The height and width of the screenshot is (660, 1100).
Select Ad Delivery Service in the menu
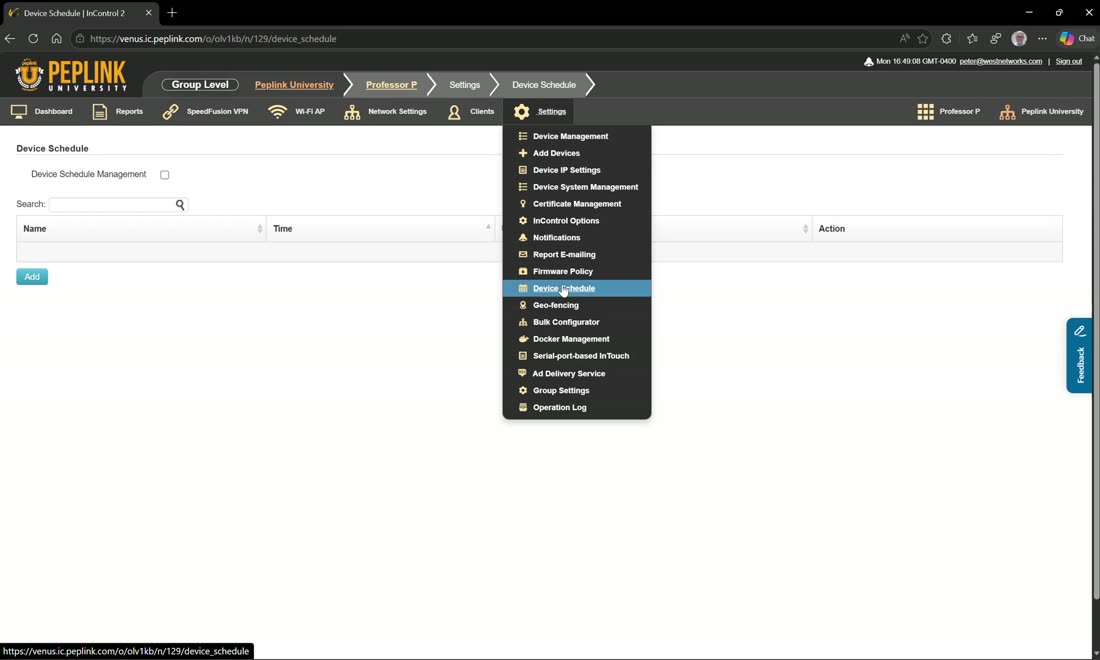tap(568, 374)
